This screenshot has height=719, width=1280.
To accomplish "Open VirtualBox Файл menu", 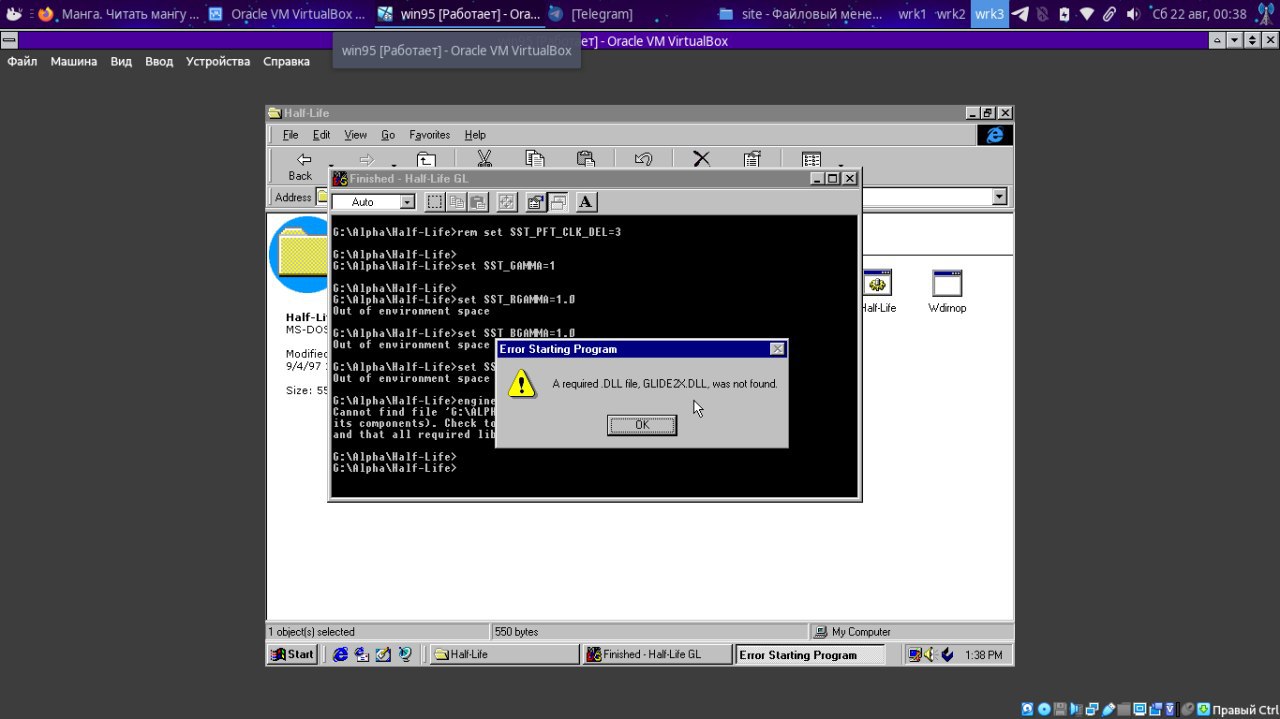I will point(22,61).
